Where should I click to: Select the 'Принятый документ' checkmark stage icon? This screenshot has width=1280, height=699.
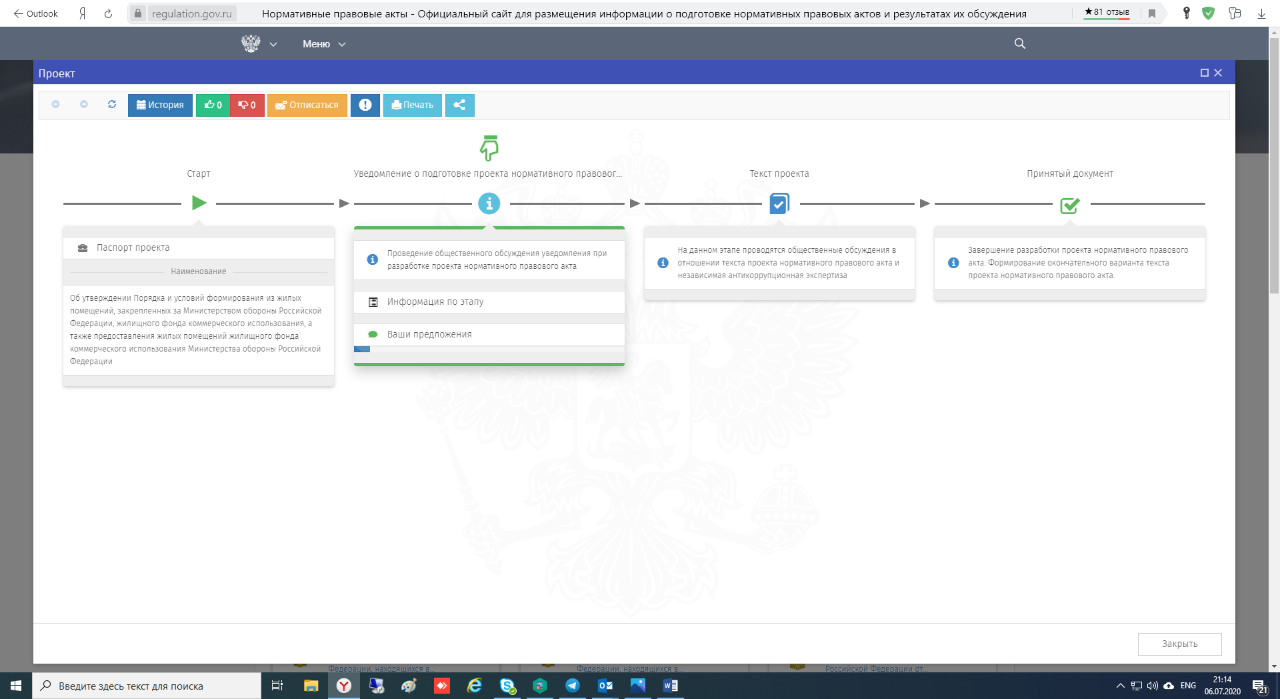pyautogui.click(x=1069, y=204)
